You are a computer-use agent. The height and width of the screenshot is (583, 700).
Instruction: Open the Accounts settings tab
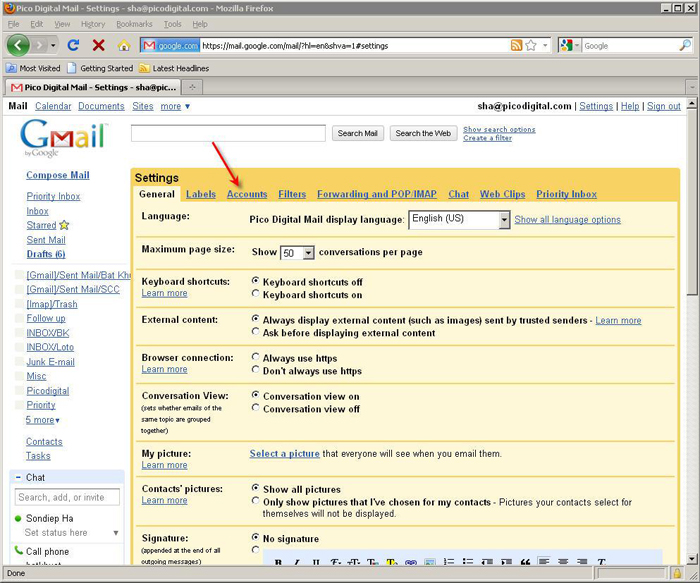click(x=247, y=194)
